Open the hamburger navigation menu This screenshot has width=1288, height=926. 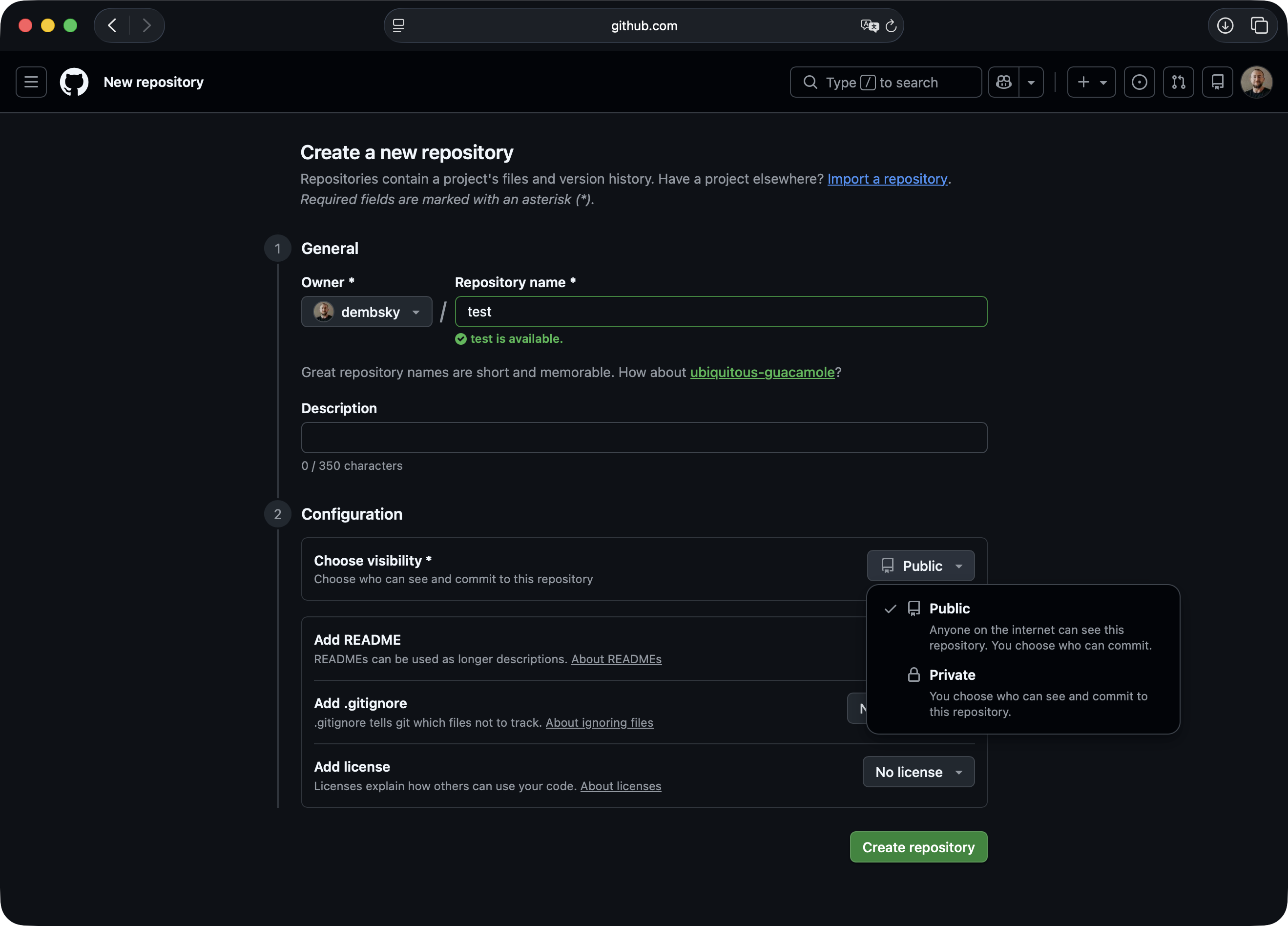pyautogui.click(x=31, y=82)
